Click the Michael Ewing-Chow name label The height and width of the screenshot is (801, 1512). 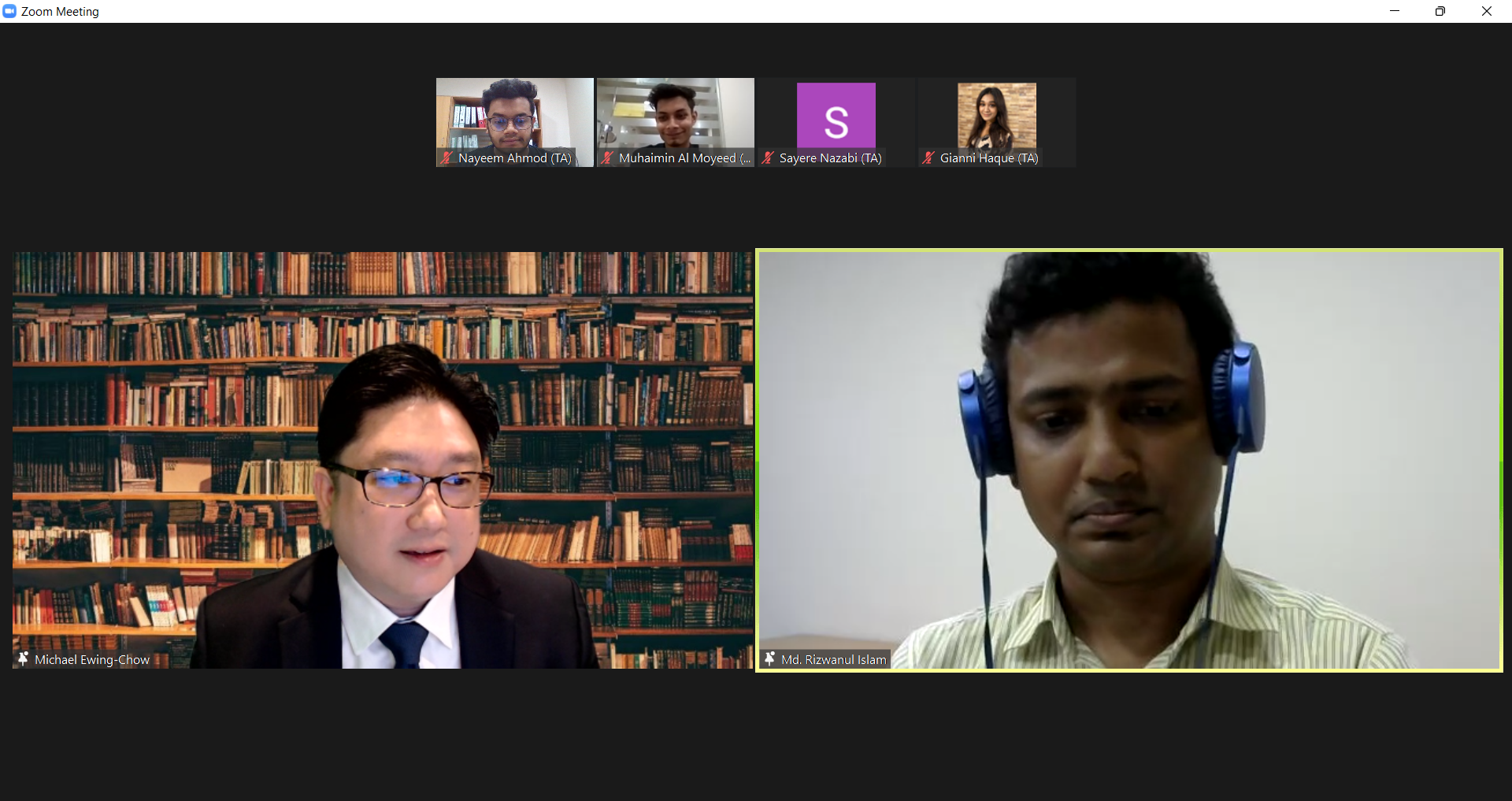tap(92, 660)
